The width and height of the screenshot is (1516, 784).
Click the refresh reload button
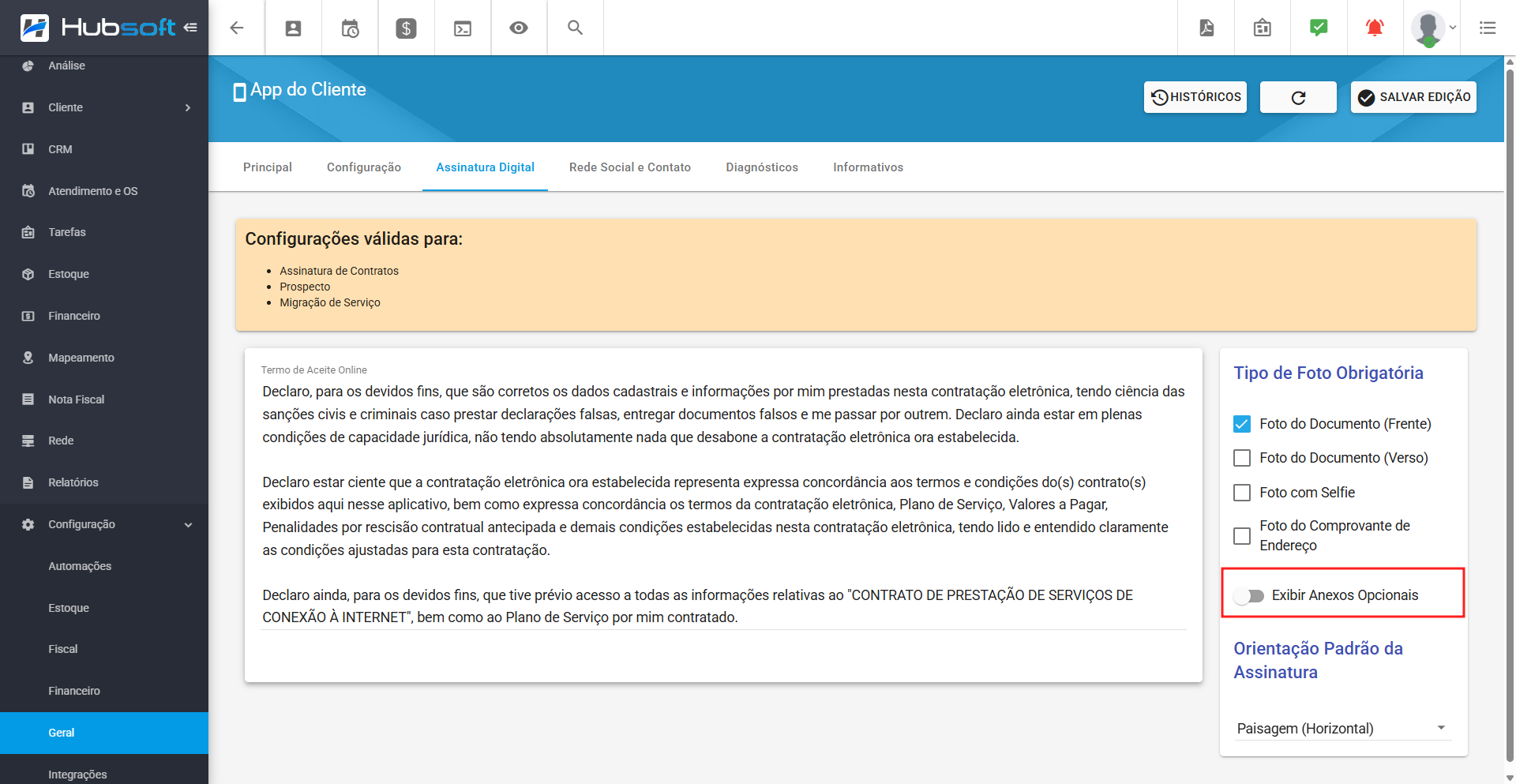click(1298, 97)
